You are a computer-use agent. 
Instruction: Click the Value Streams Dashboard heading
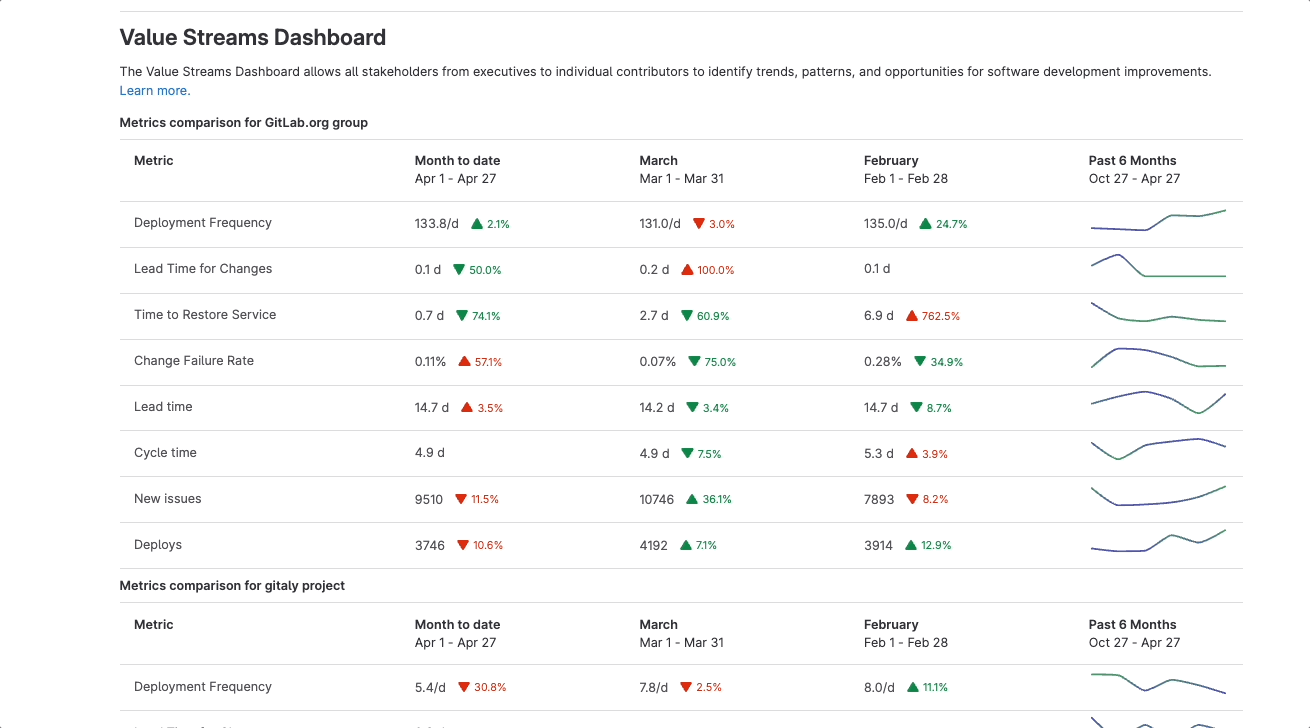253,38
